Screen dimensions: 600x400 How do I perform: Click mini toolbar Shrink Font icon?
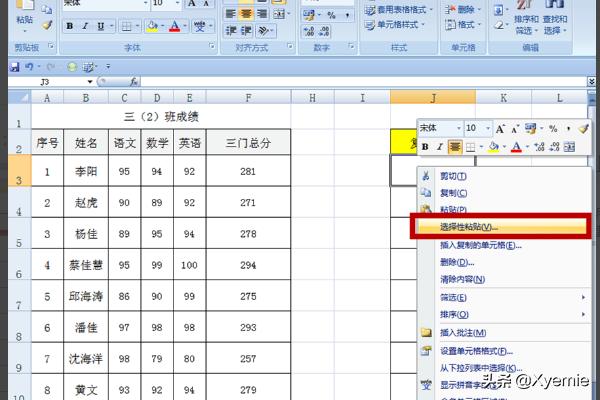tap(515, 129)
